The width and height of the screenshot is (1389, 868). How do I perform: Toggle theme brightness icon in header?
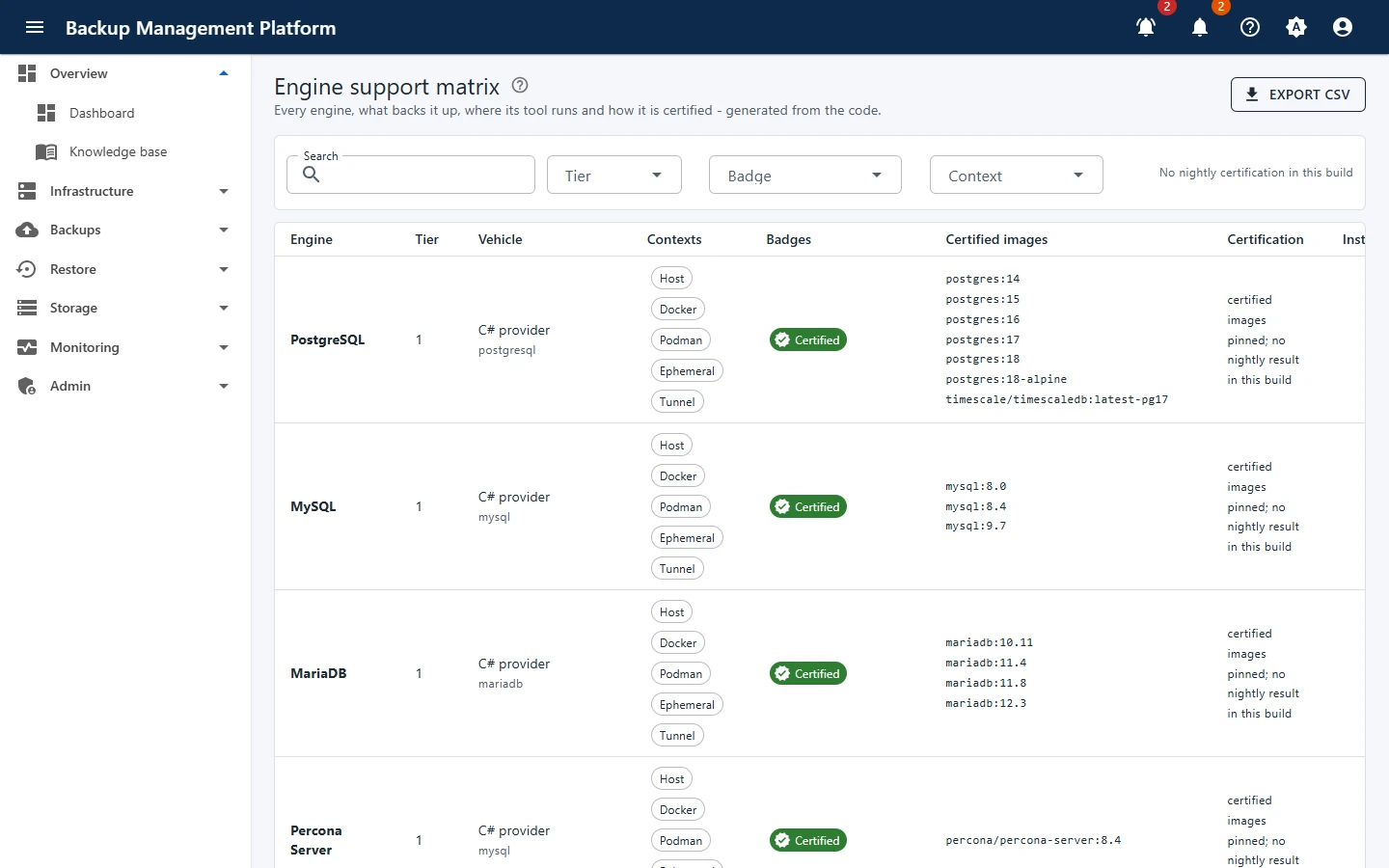point(1296,27)
